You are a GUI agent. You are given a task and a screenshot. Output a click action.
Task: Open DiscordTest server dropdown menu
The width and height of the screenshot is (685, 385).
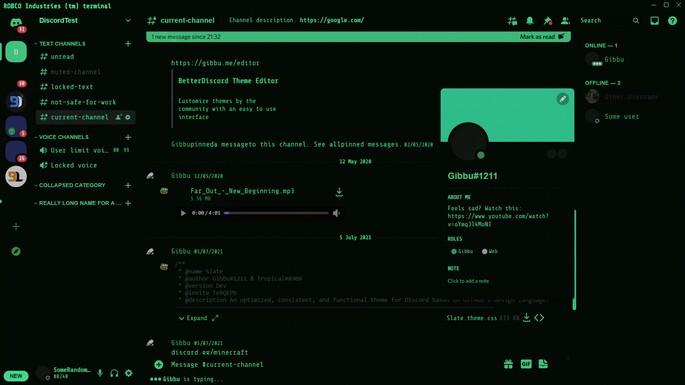coord(128,21)
